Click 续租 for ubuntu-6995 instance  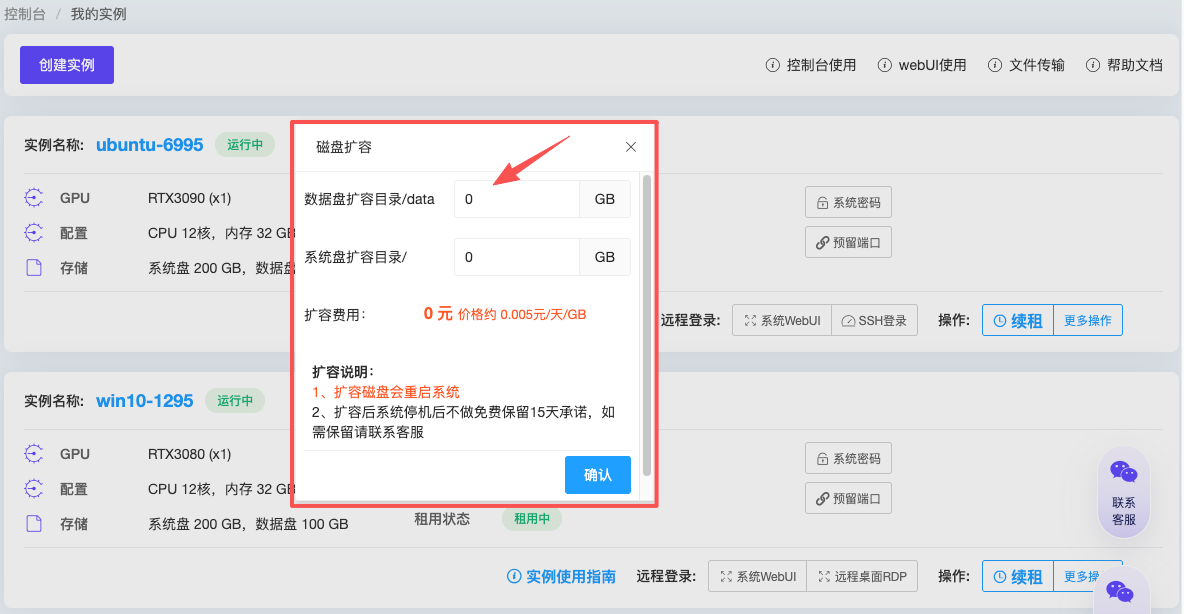(x=1018, y=321)
